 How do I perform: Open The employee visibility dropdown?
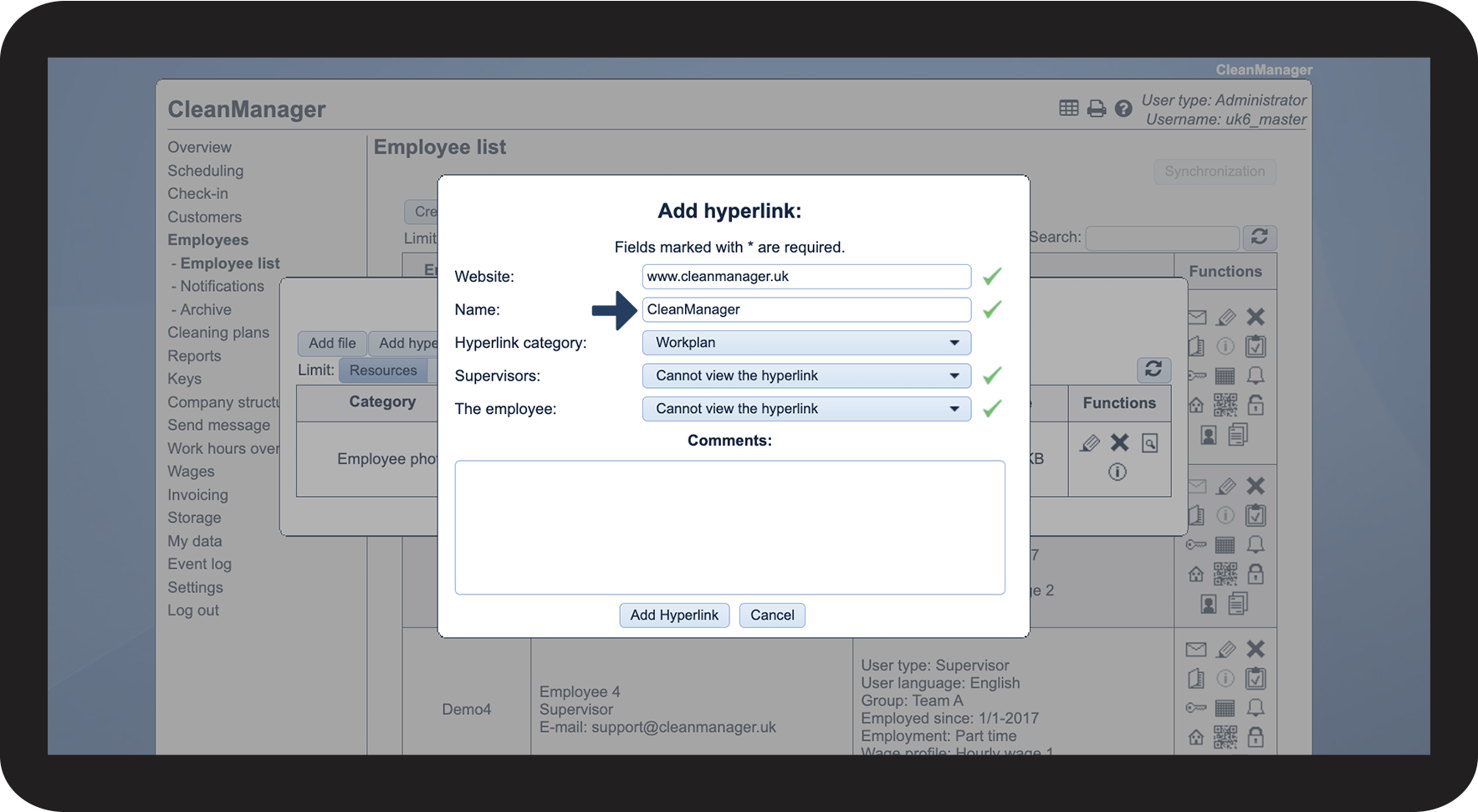[806, 409]
